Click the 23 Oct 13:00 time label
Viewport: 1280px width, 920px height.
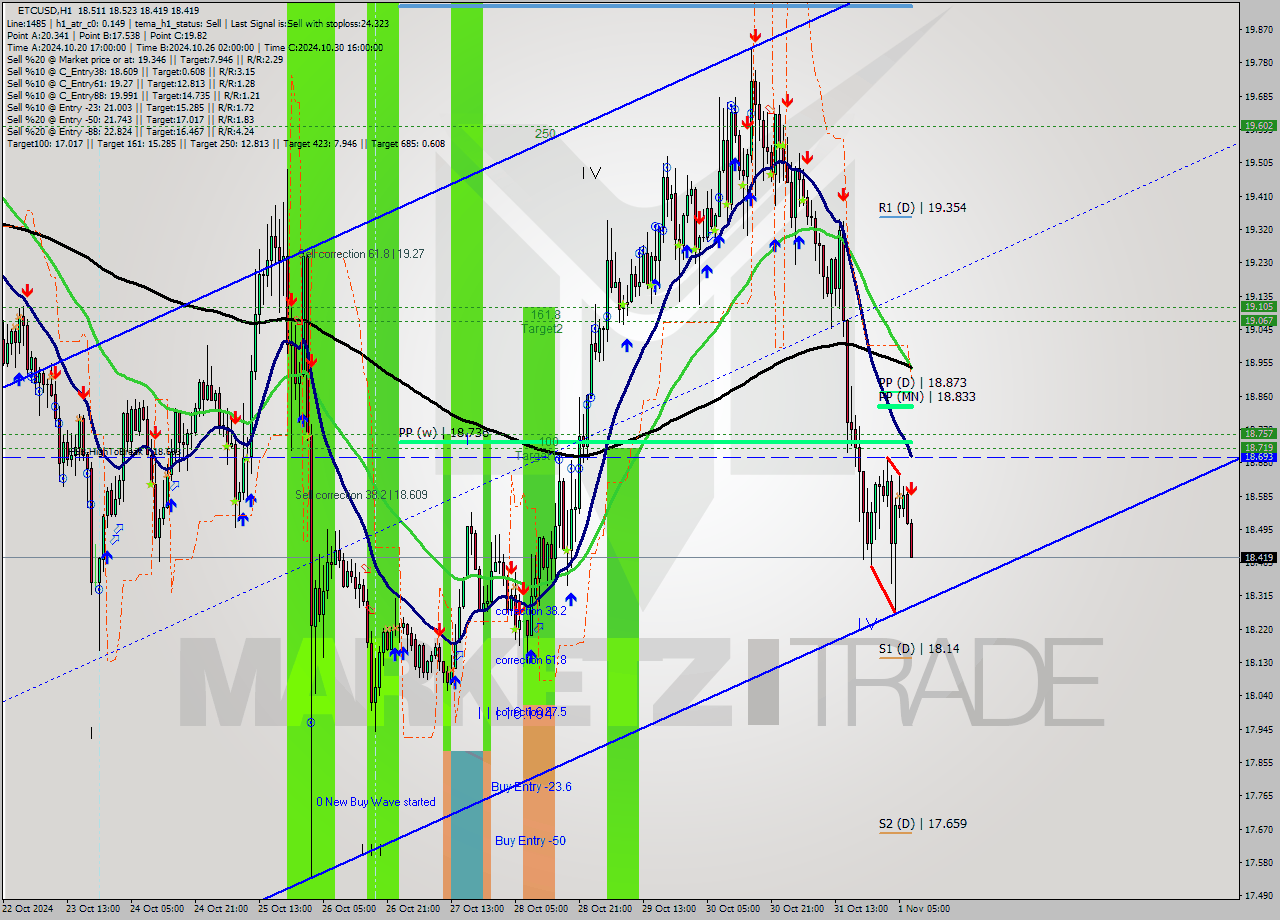click(x=93, y=909)
